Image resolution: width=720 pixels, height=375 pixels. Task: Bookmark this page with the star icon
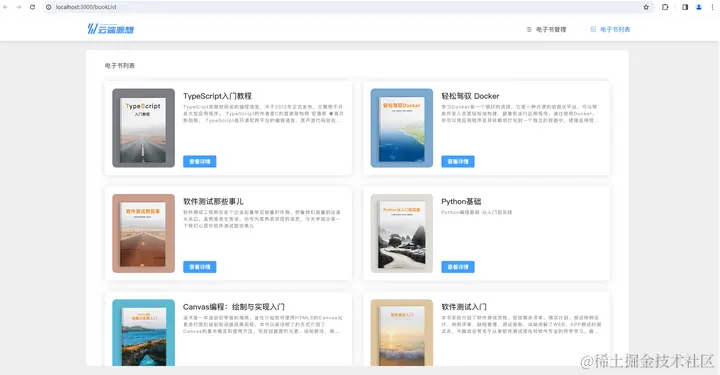(646, 7)
